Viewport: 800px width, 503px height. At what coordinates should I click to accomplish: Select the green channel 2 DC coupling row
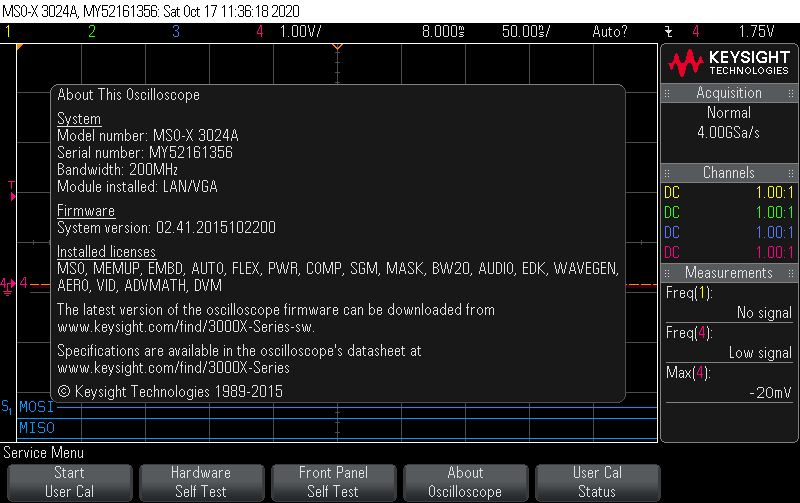click(729, 213)
